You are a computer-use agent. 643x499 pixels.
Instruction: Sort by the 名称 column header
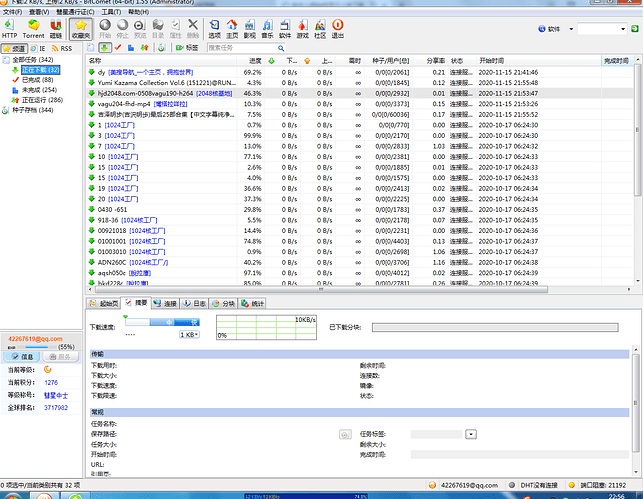coord(162,61)
